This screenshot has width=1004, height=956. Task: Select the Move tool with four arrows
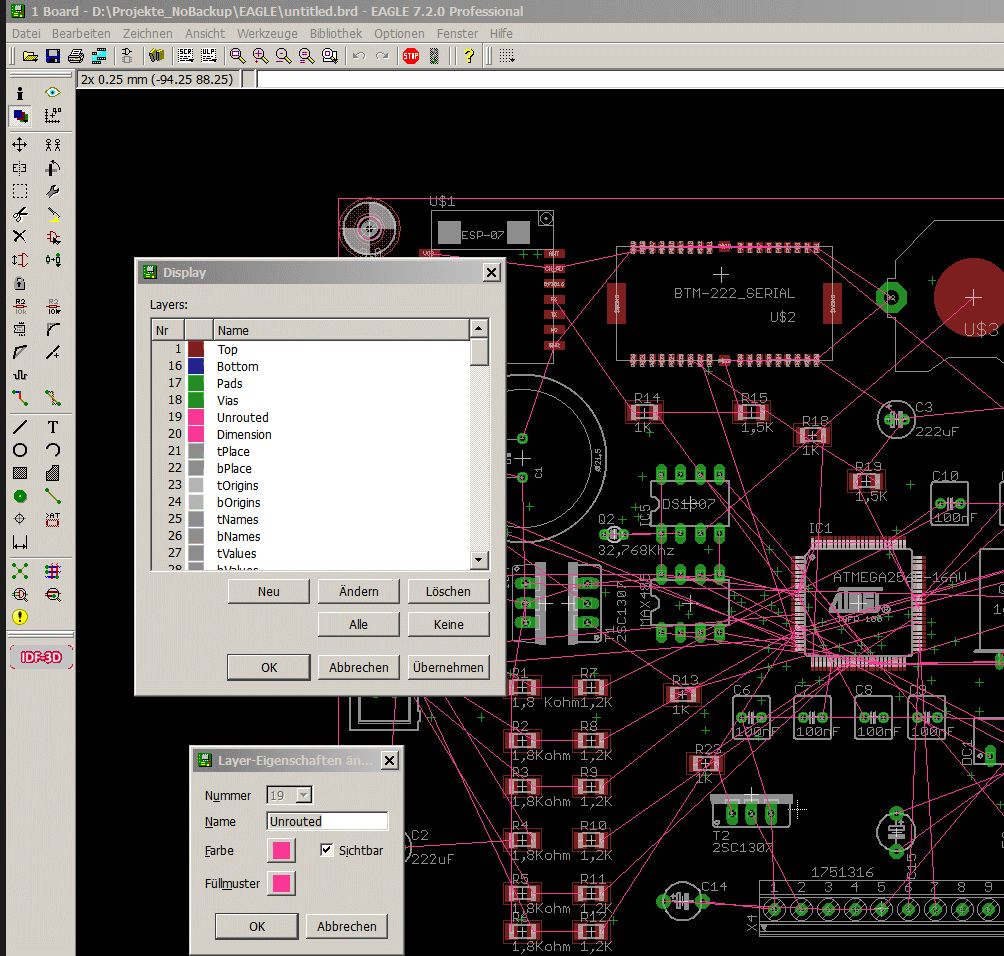pos(19,145)
